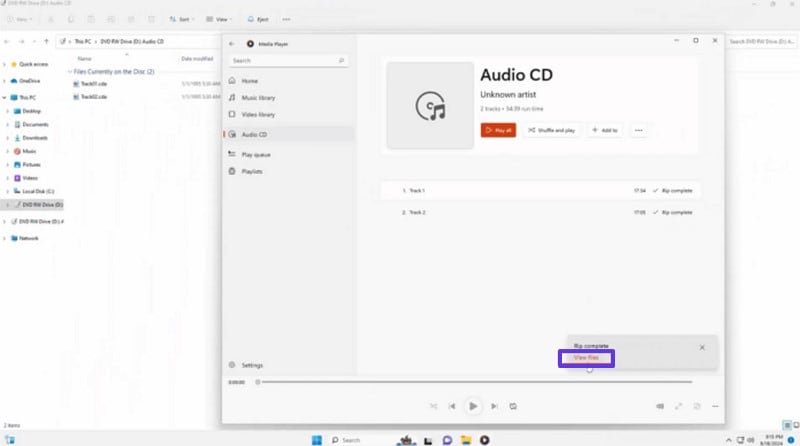Open the Add to menu

(x=605, y=130)
